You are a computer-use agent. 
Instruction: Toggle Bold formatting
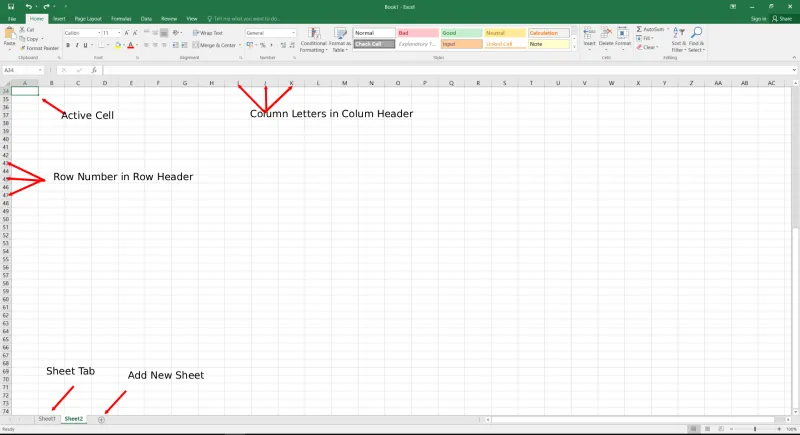[68, 45]
